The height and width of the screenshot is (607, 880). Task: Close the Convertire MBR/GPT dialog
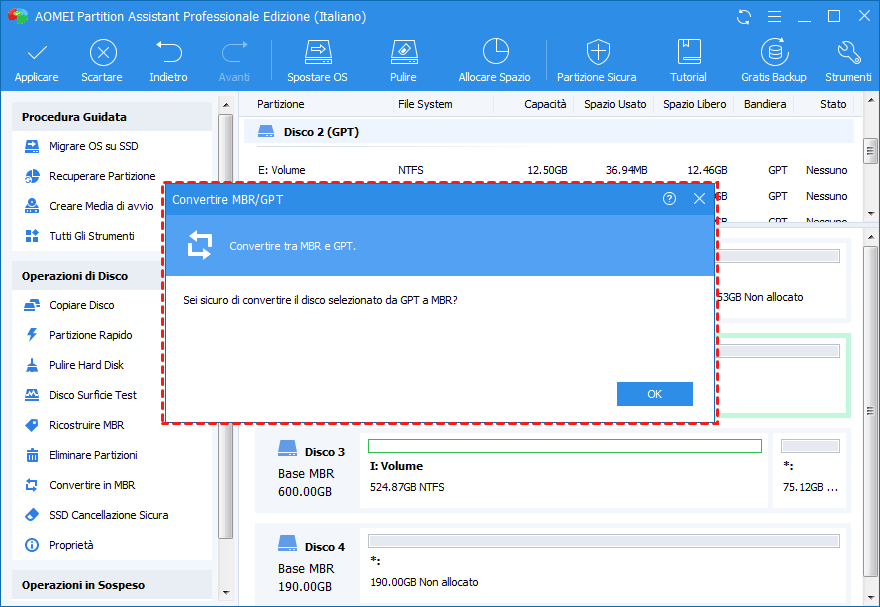click(699, 199)
